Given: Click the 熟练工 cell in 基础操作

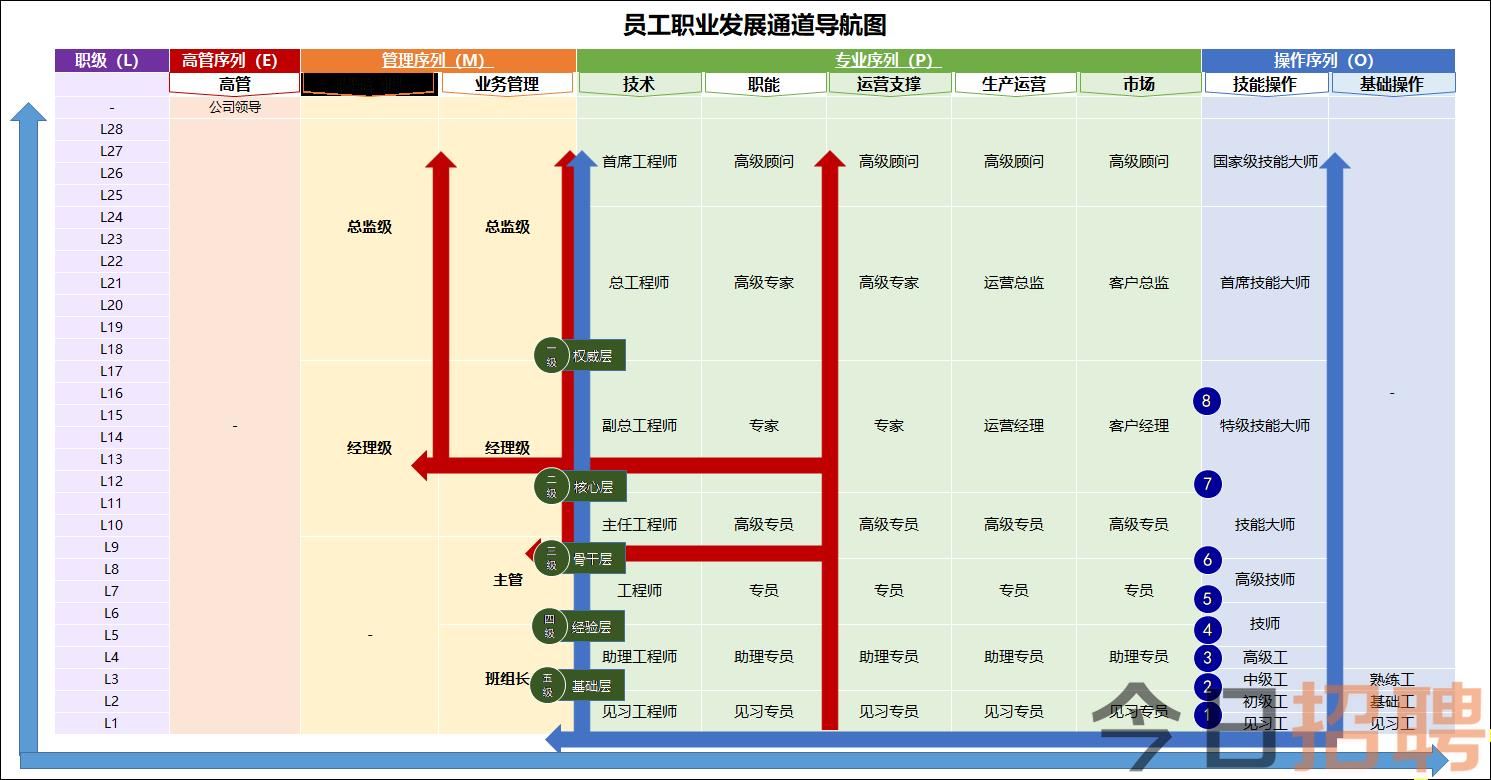Looking at the screenshot, I should [1392, 680].
